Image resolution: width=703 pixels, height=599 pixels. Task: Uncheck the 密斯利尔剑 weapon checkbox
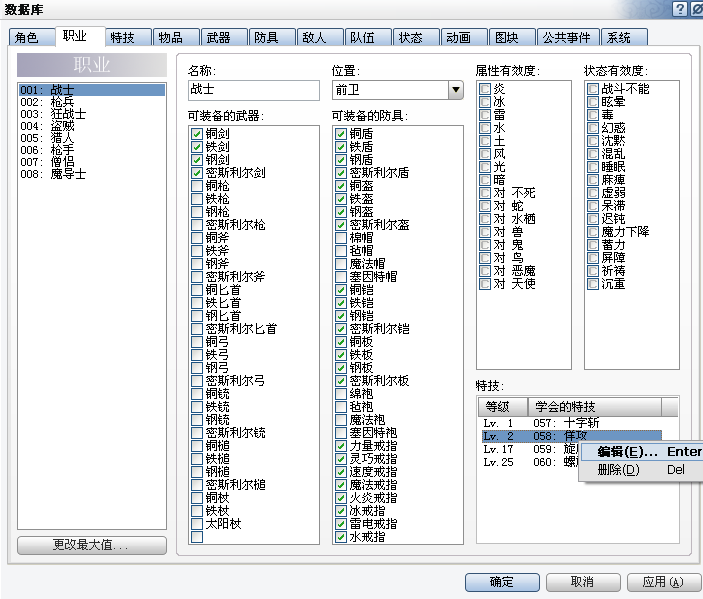pyautogui.click(x=197, y=173)
